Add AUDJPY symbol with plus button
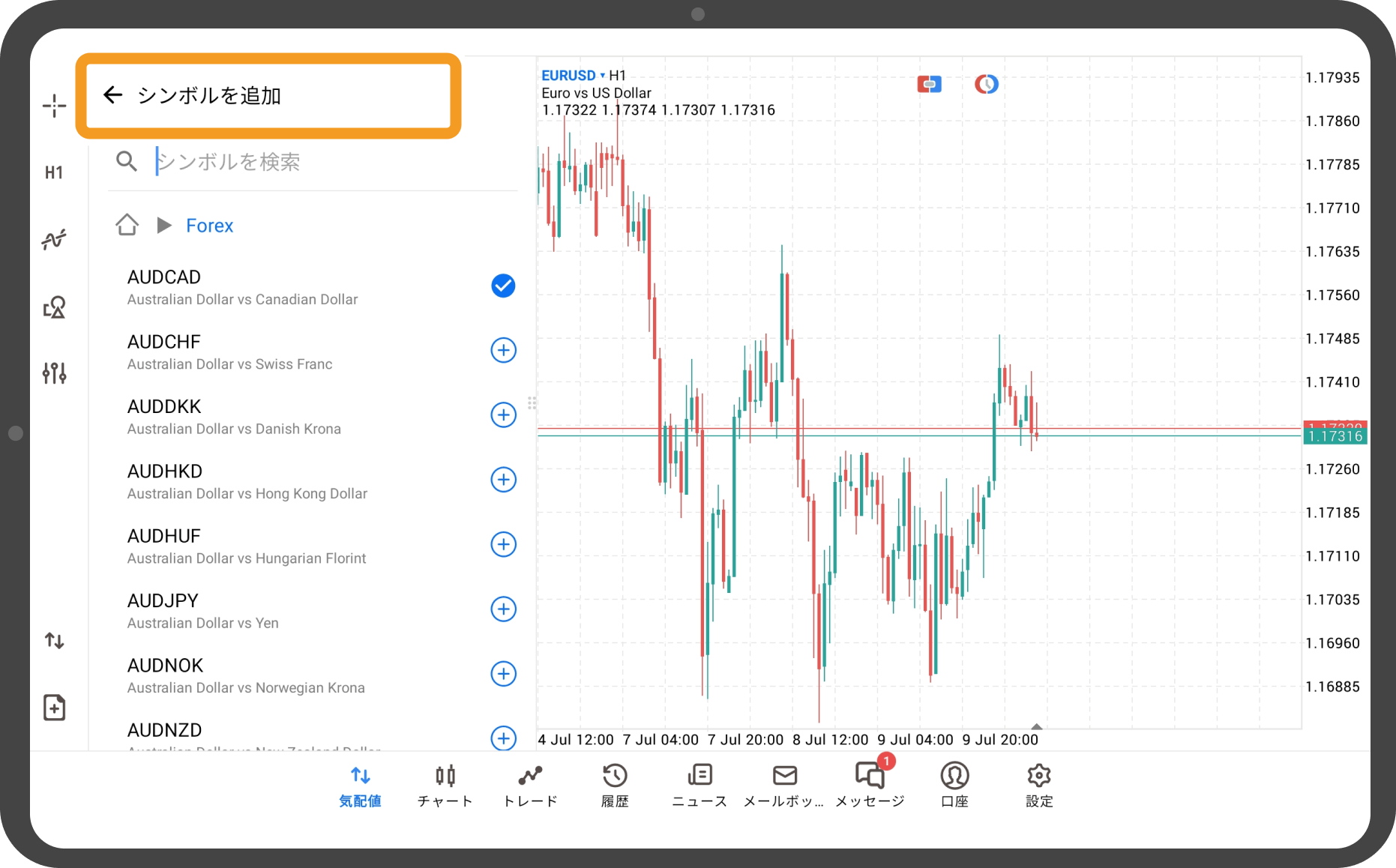1396x868 pixels. pyautogui.click(x=503, y=609)
